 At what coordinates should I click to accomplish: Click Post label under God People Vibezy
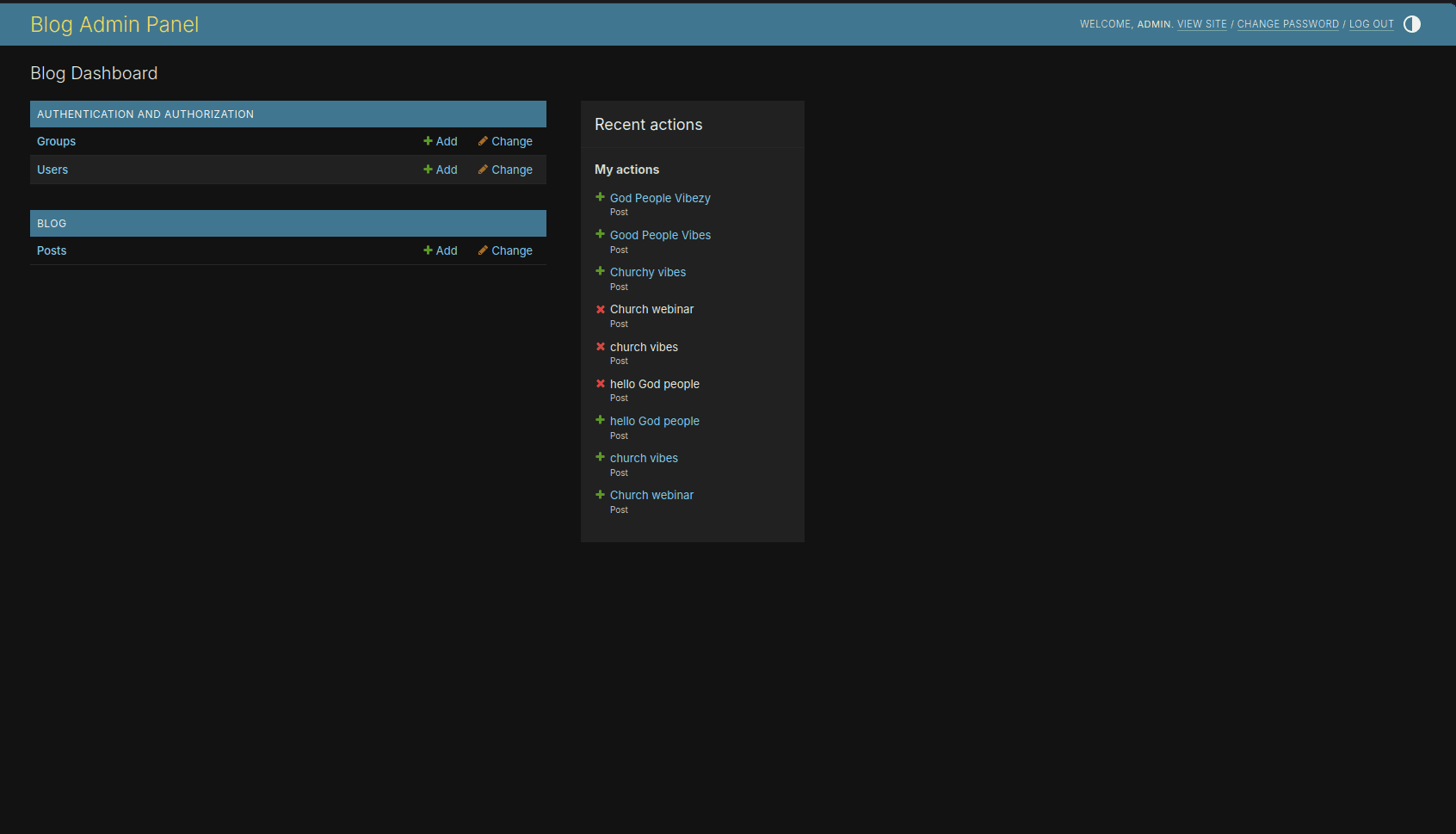click(x=619, y=212)
